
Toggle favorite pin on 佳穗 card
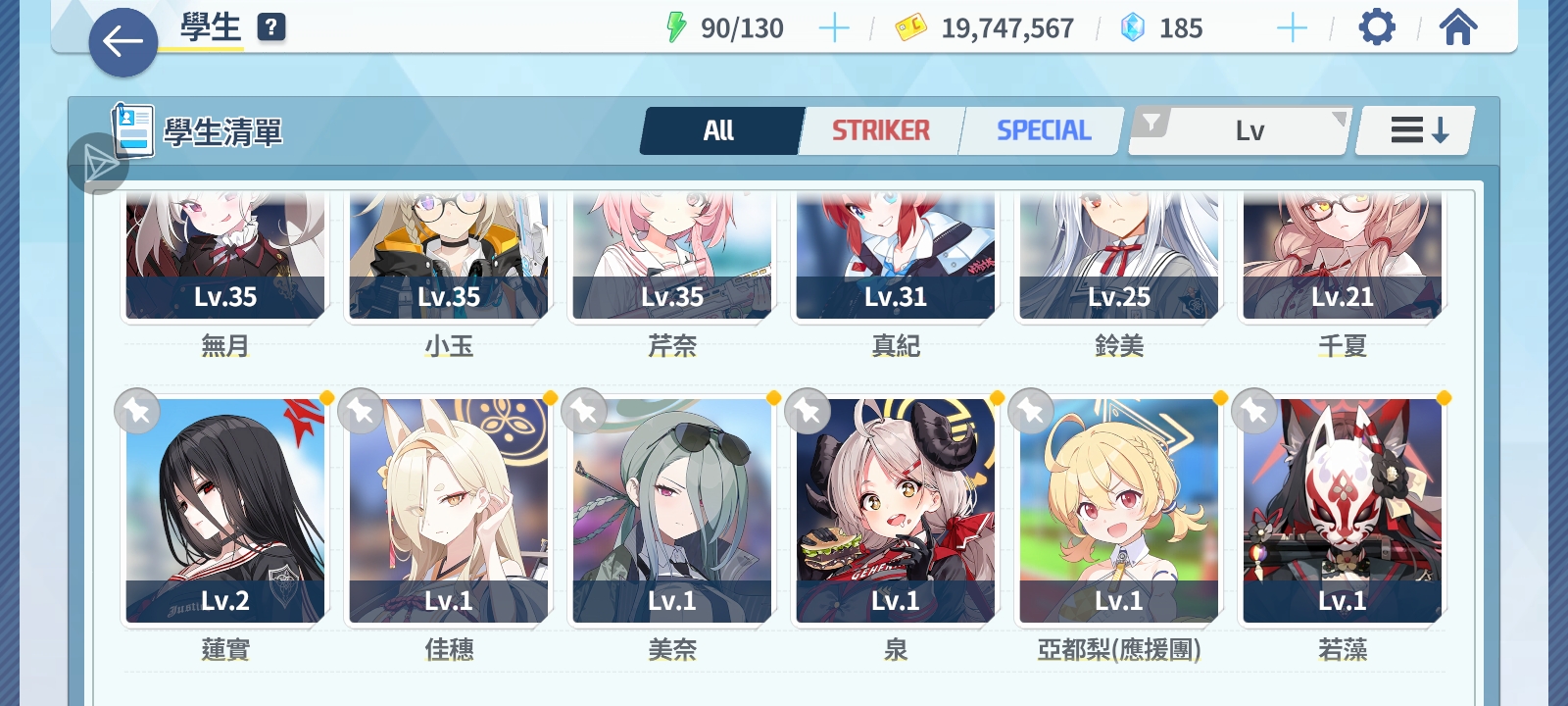[x=361, y=412]
